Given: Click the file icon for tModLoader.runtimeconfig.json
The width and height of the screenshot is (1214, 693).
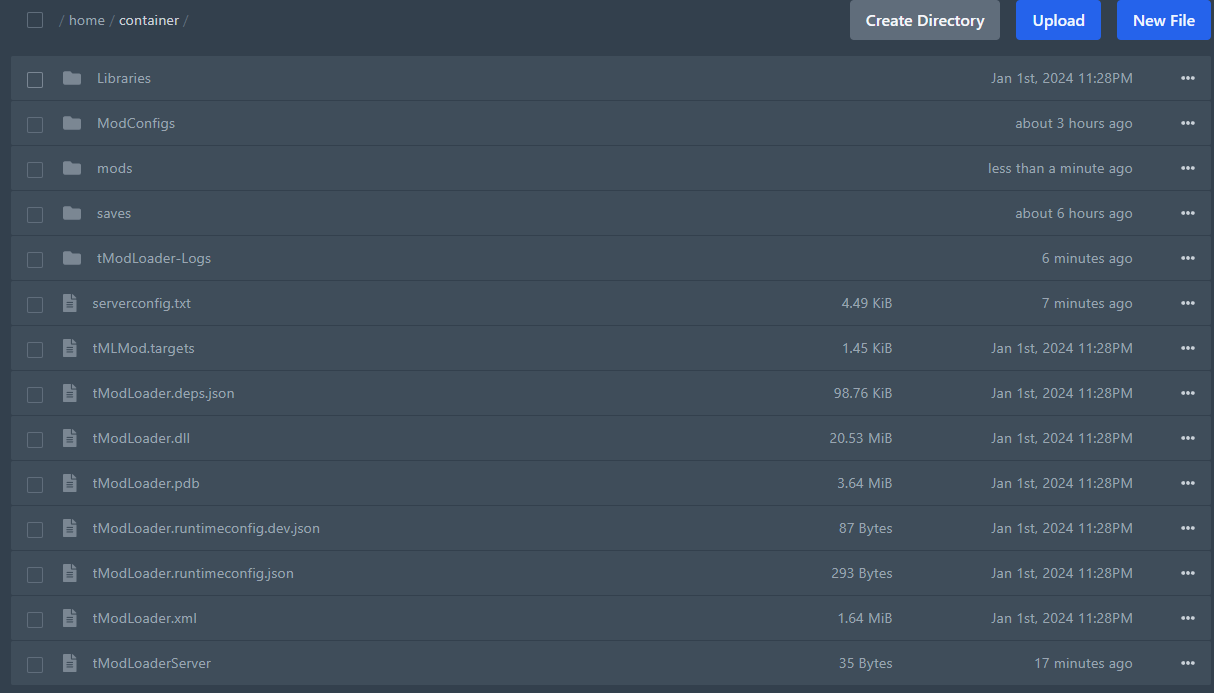Looking at the screenshot, I should [69, 573].
